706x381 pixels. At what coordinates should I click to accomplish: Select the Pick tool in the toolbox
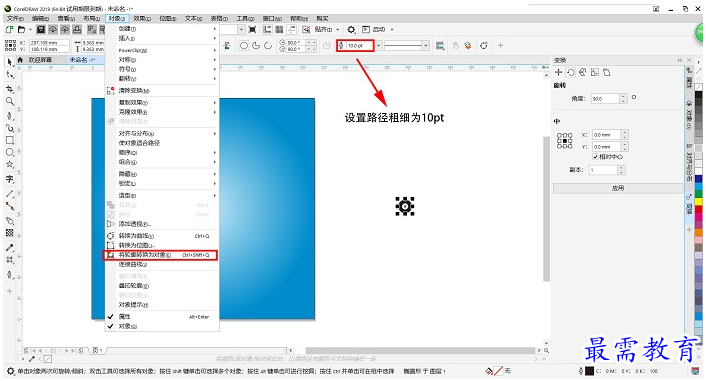[x=9, y=62]
